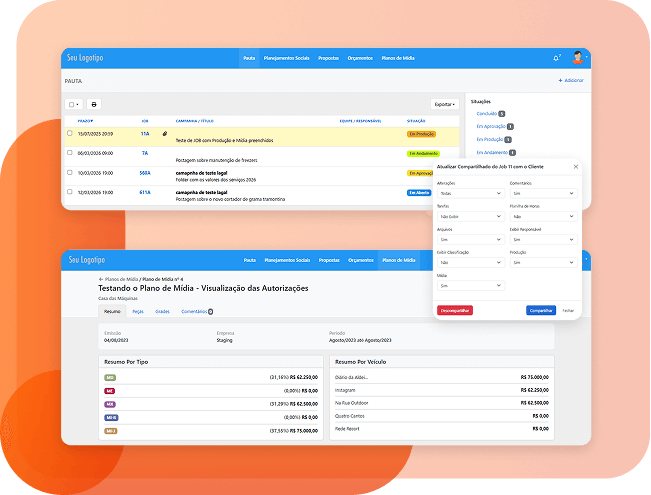This screenshot has width=651, height=495.
Task: Click the MG type badge in Resumo Por Tipo
Action: (x=110, y=377)
